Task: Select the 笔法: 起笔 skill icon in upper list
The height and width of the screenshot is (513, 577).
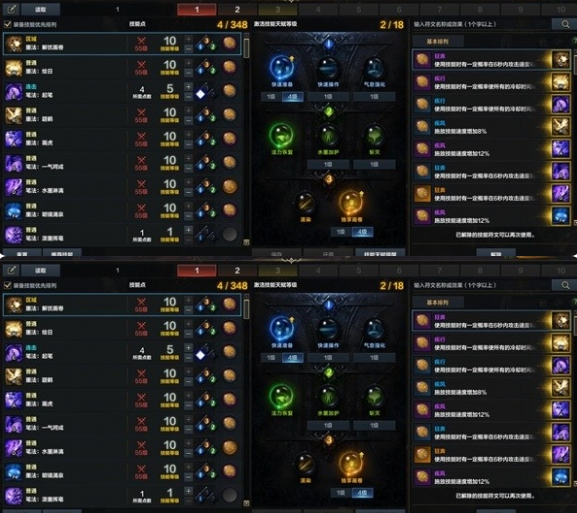Action: (14, 91)
